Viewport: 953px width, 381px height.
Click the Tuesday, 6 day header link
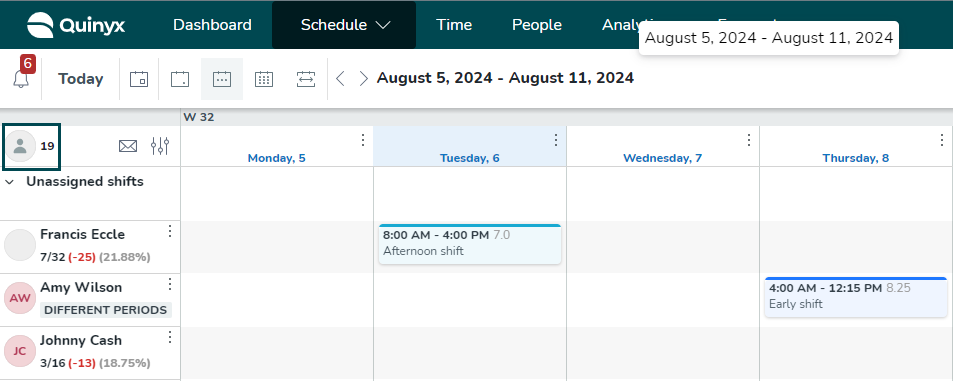470,158
